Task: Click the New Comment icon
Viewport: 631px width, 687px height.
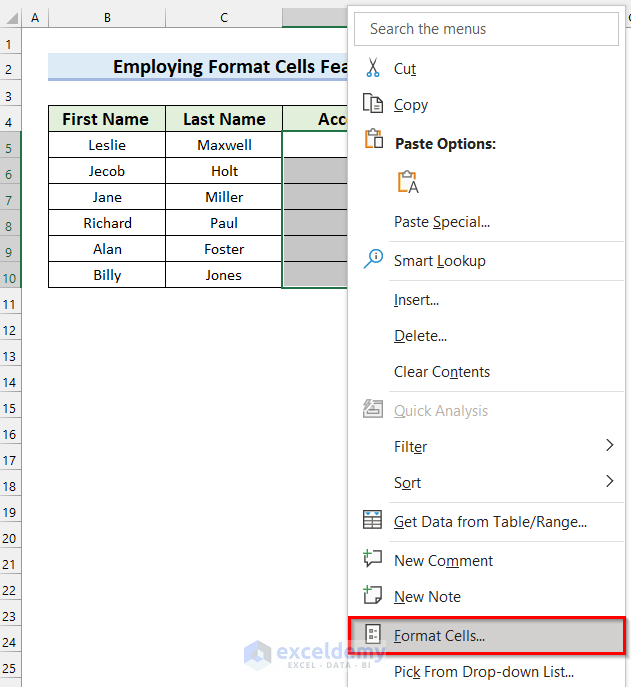Action: coord(373,560)
